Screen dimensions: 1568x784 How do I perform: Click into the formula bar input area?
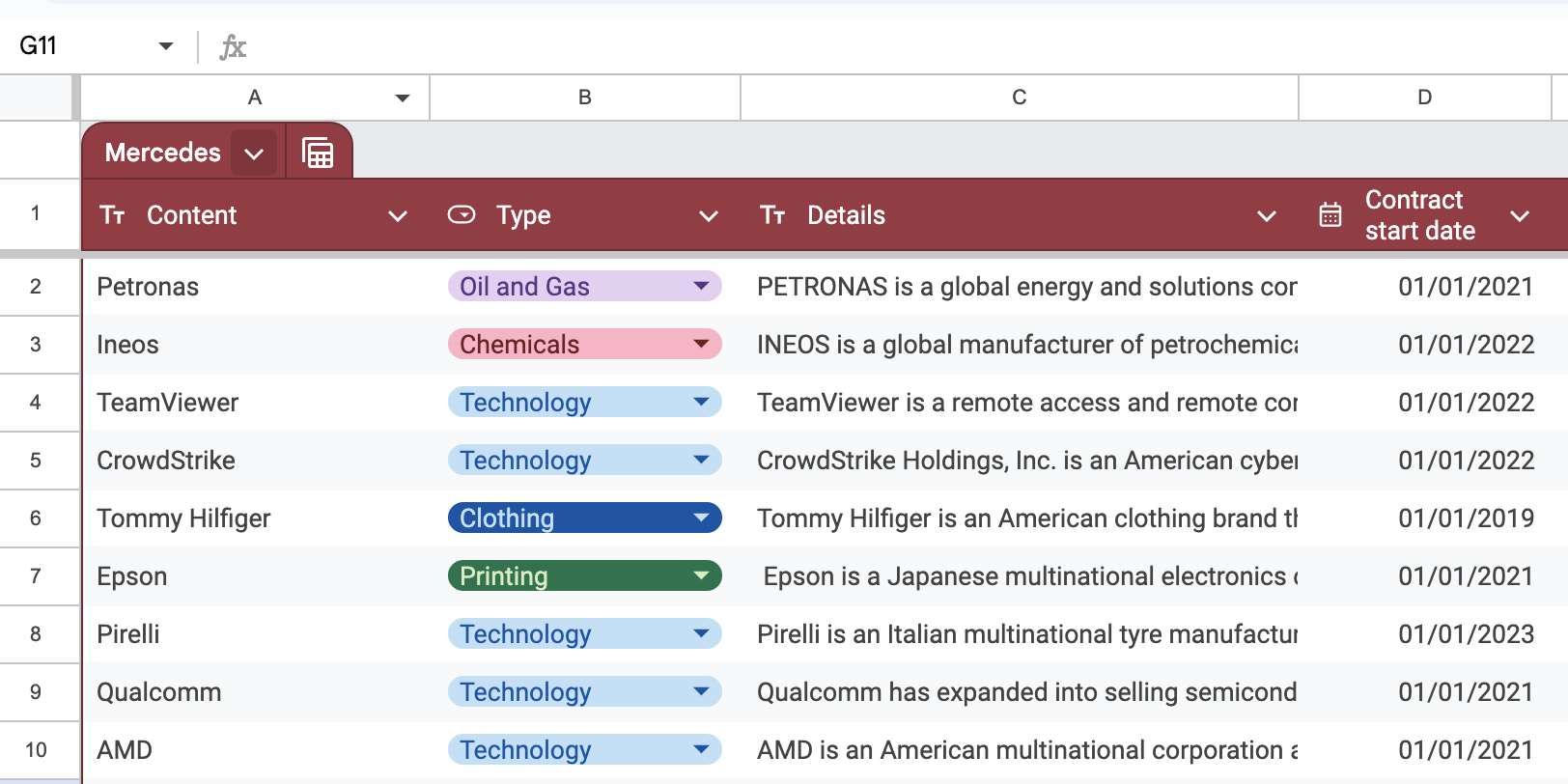tap(908, 46)
